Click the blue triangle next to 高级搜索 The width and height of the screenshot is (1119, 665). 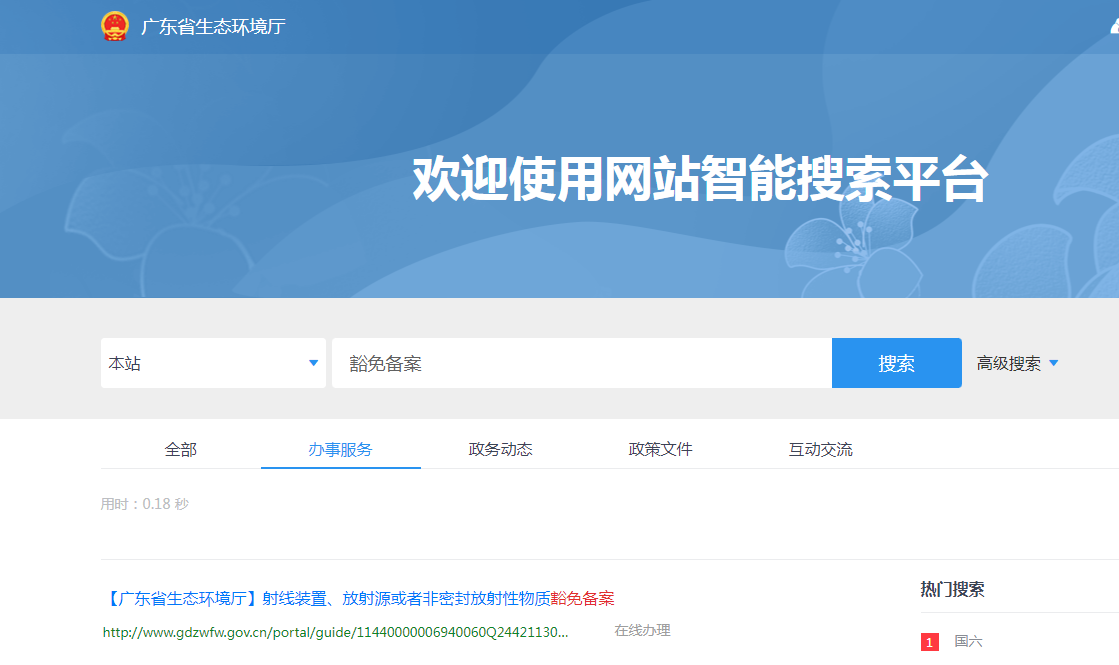(1053, 363)
